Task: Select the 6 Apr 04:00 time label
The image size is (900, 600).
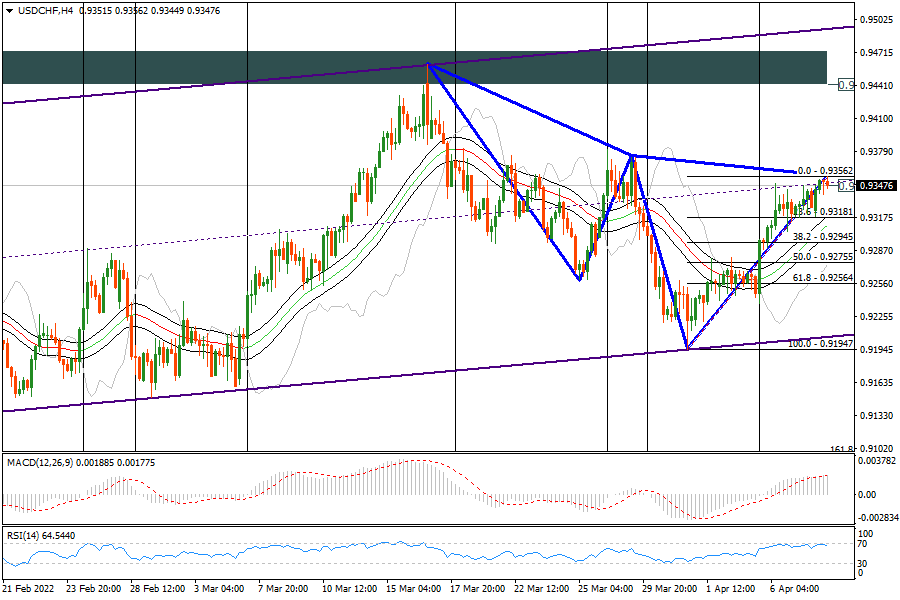Action: pos(793,589)
